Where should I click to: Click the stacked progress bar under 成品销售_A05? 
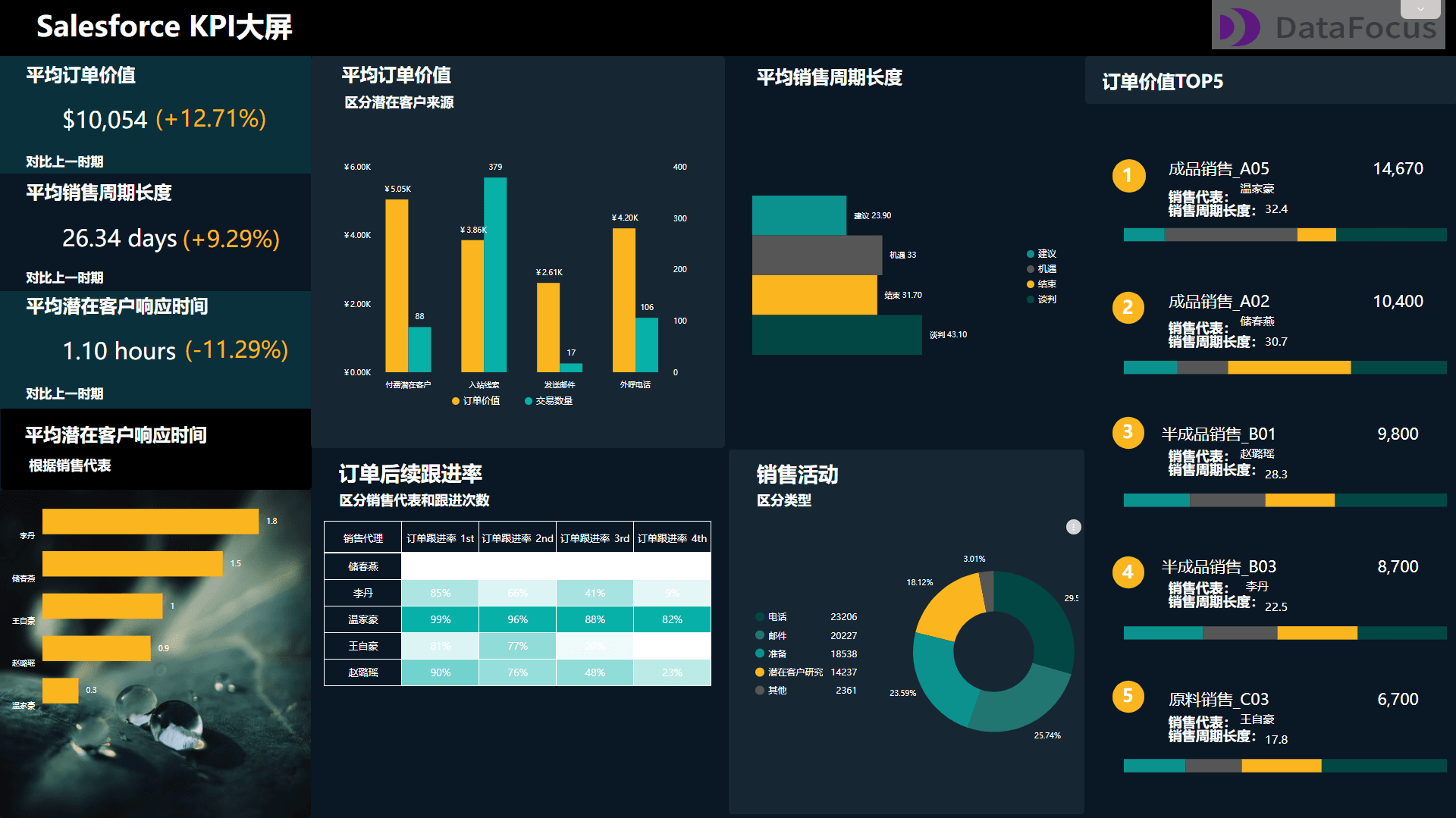(1285, 235)
